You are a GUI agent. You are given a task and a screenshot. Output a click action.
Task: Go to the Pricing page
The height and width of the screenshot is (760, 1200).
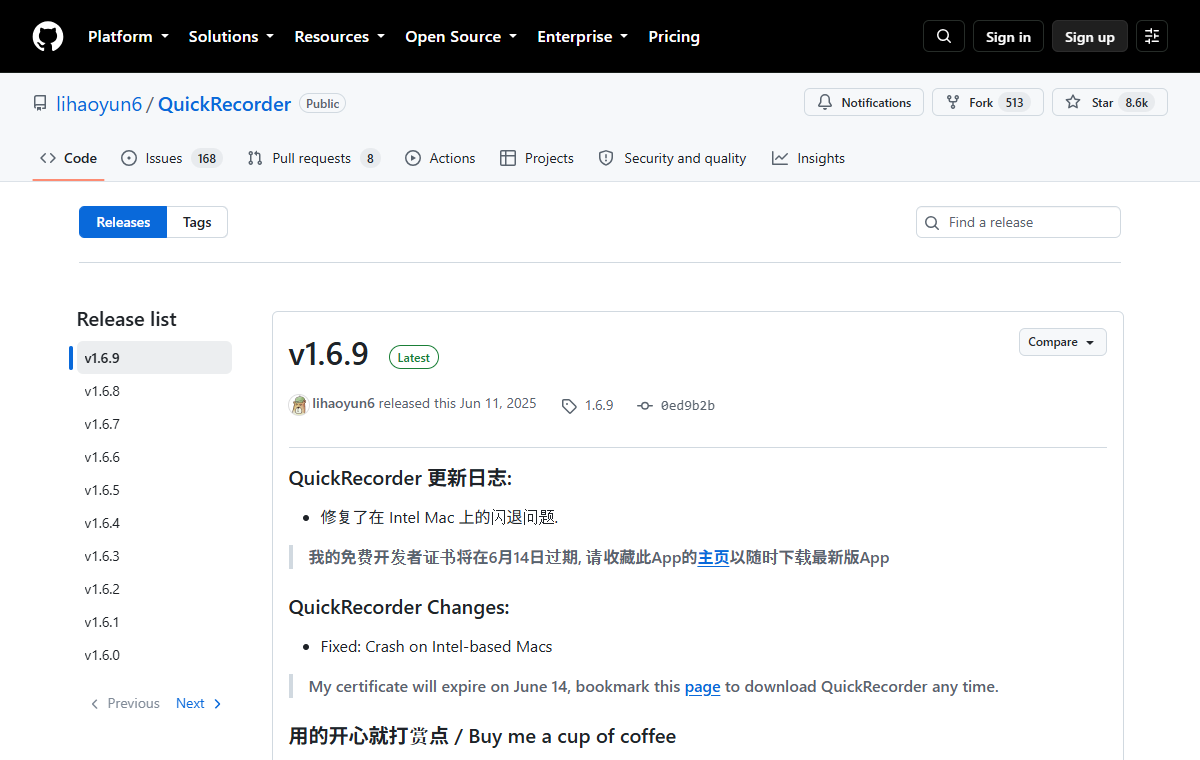674,37
